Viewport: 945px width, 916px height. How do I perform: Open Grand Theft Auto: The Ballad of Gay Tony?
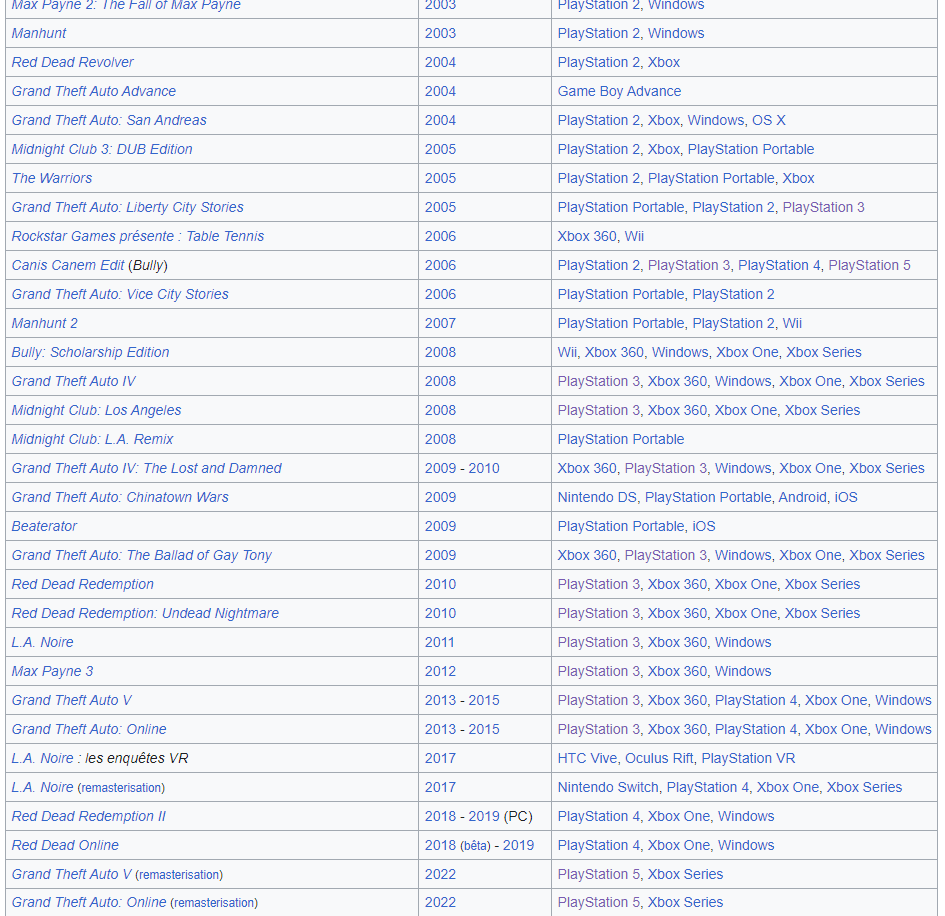(x=141, y=555)
